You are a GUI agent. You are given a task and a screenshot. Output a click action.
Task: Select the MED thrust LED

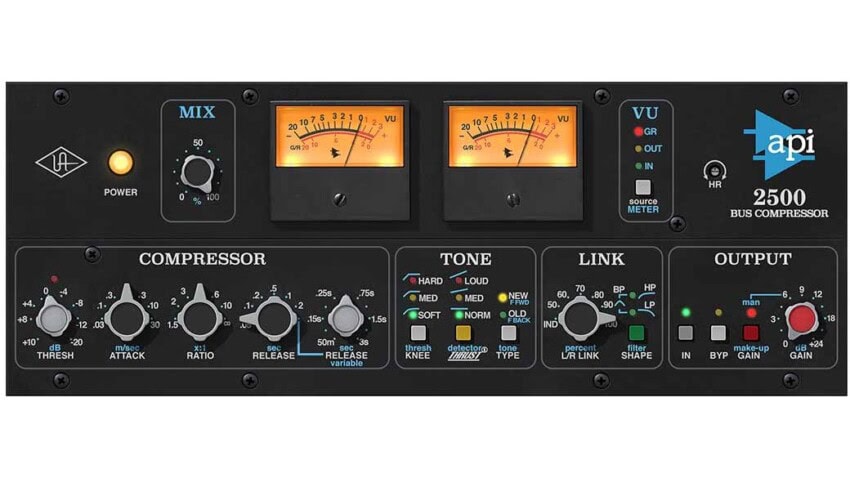coord(459,298)
